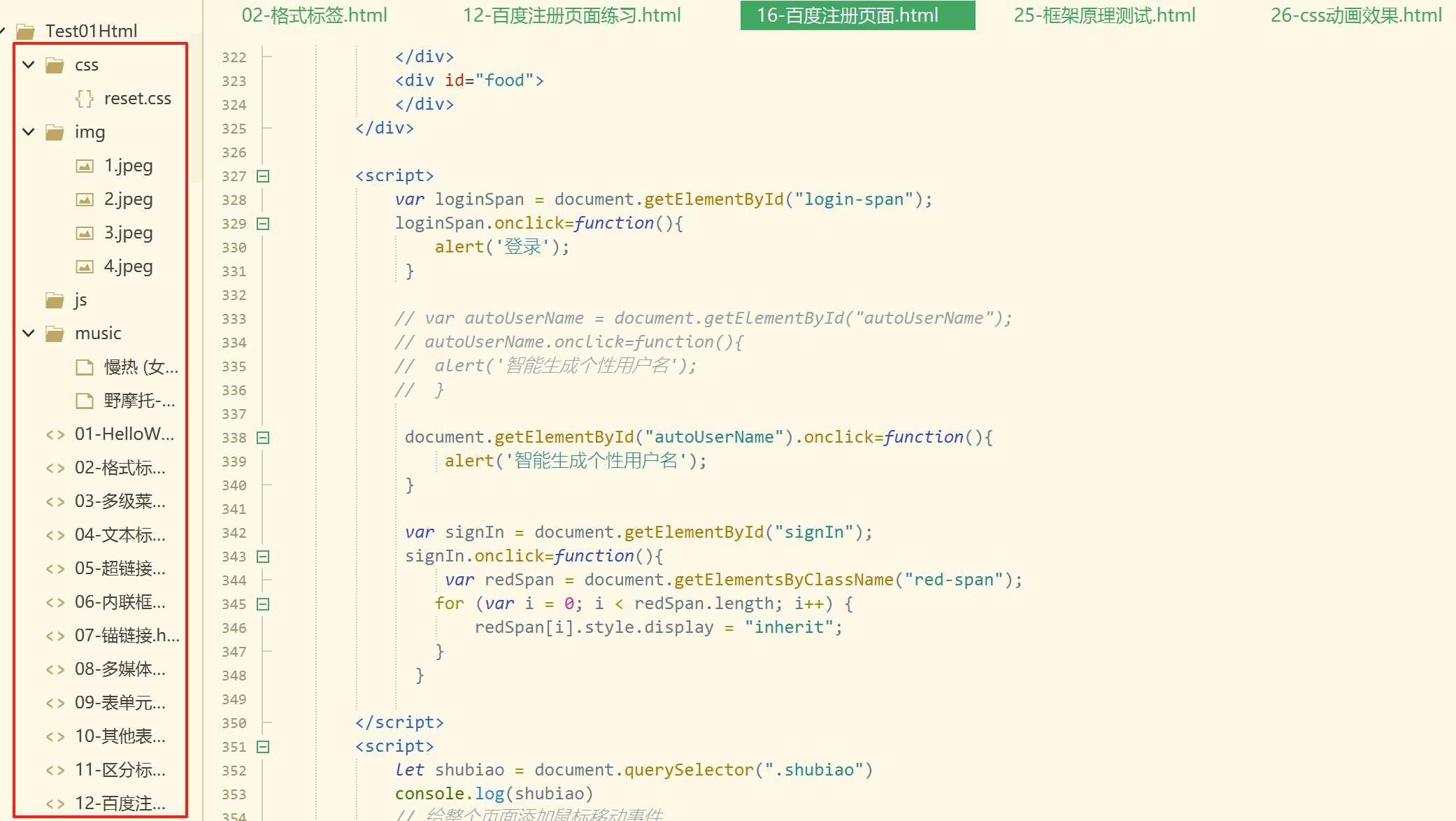The width and height of the screenshot is (1456, 821).
Task: Click the HTML icon beside 07-锚链接 file
Action: [55, 636]
